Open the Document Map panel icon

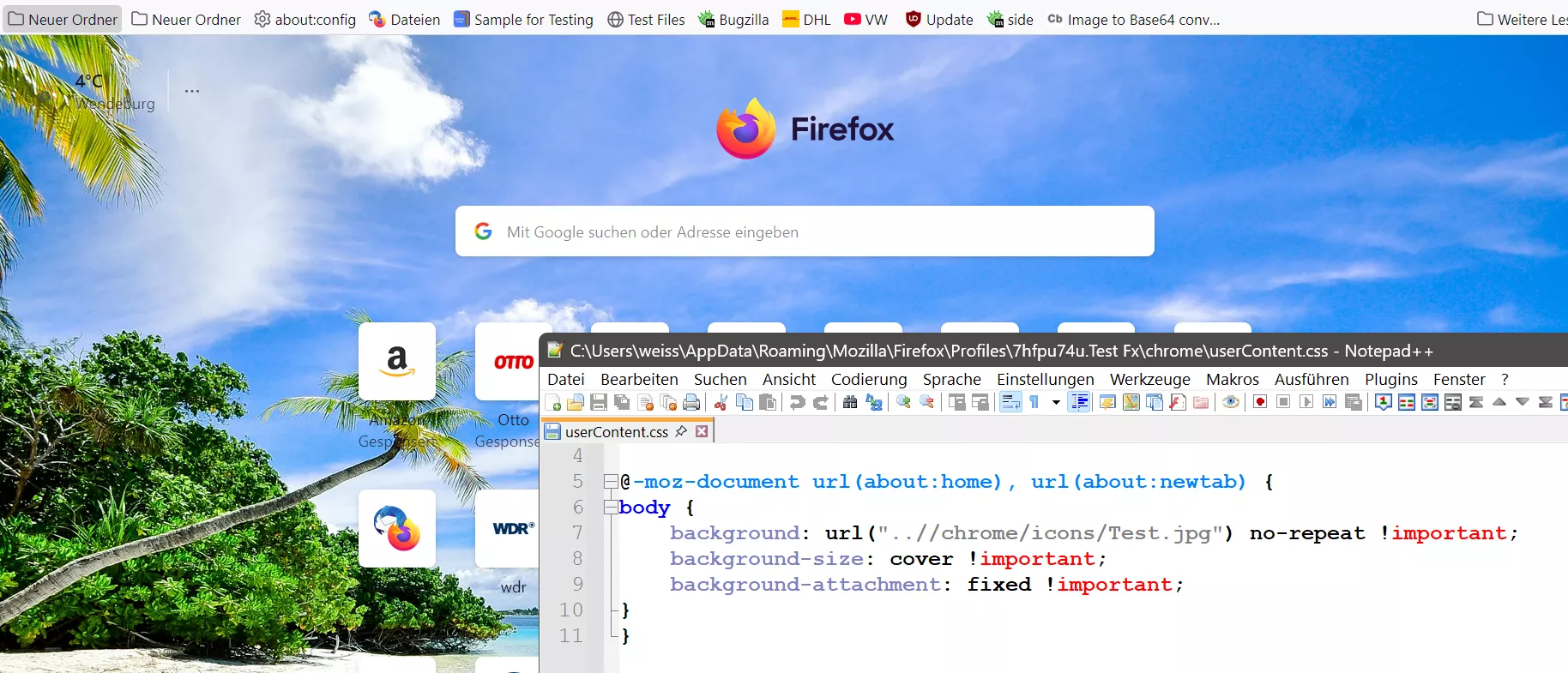coord(1131,402)
